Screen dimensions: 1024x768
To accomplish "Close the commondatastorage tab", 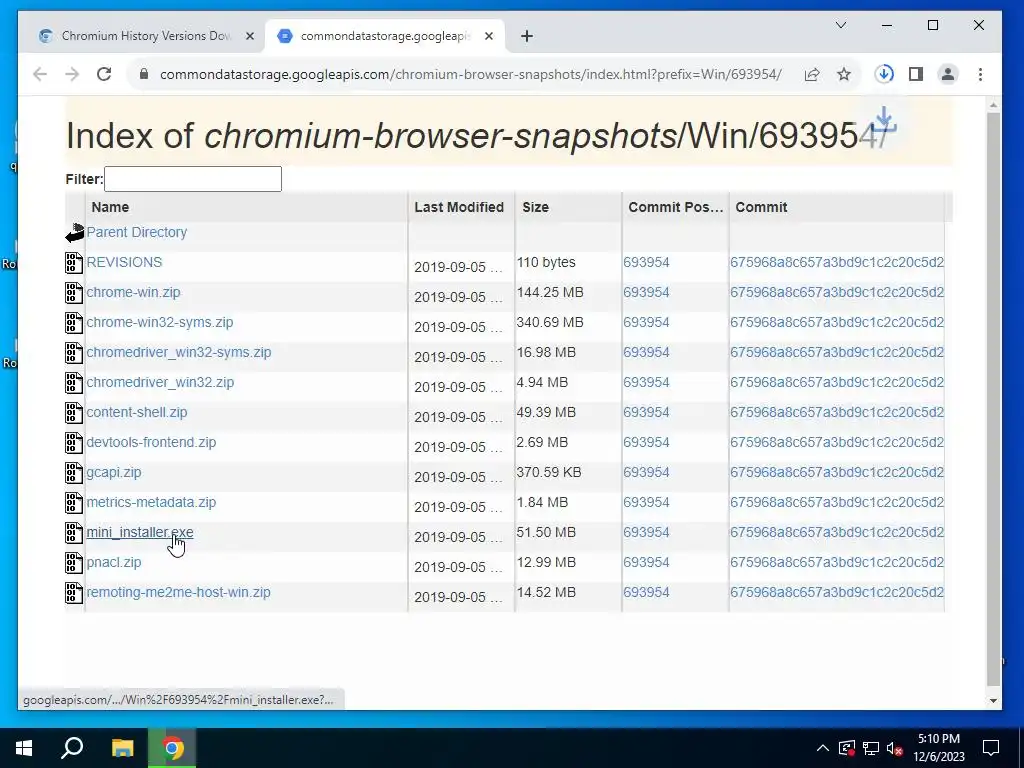I will (x=488, y=37).
